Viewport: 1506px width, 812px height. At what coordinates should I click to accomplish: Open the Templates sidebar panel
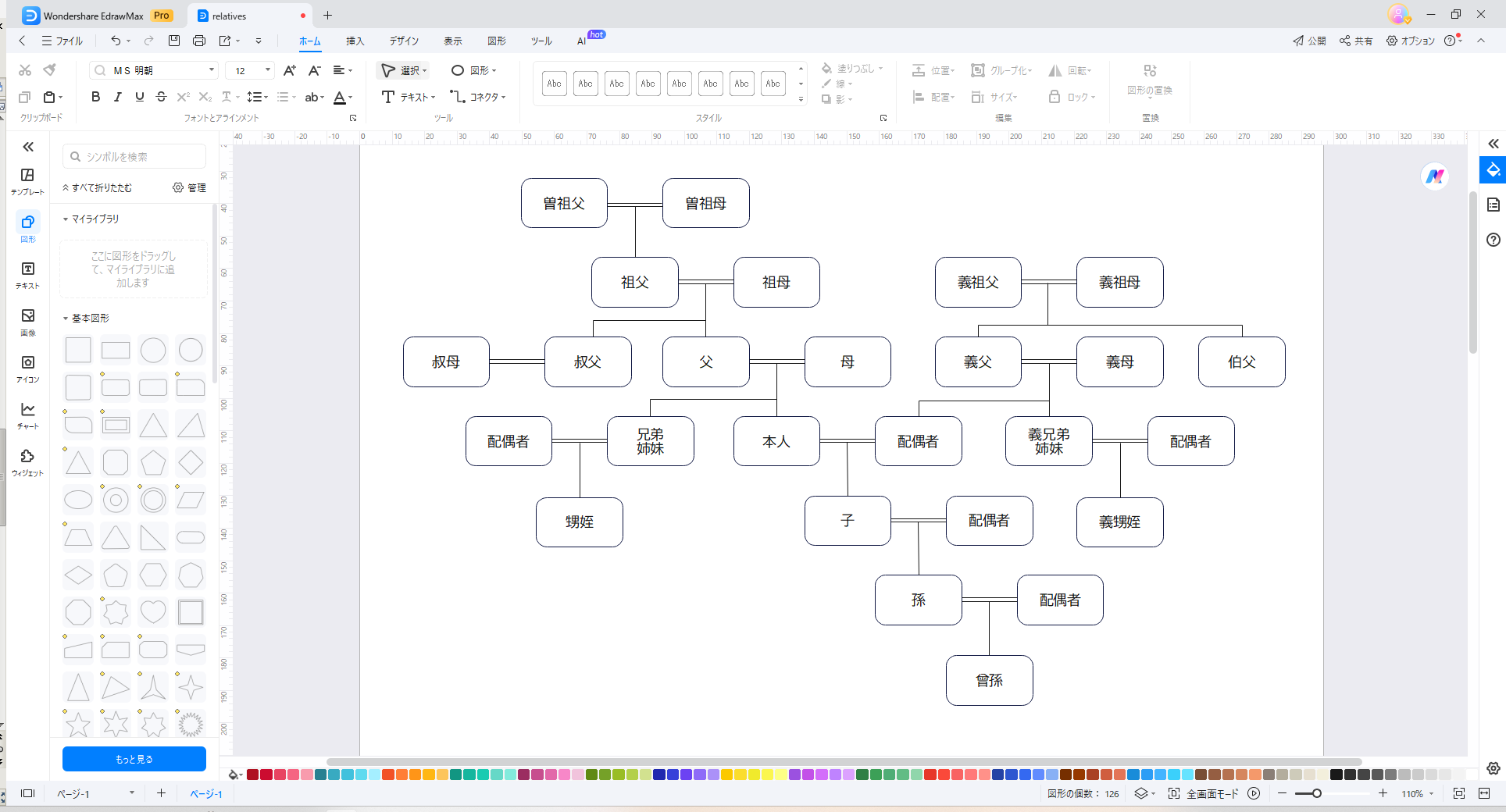click(x=27, y=180)
